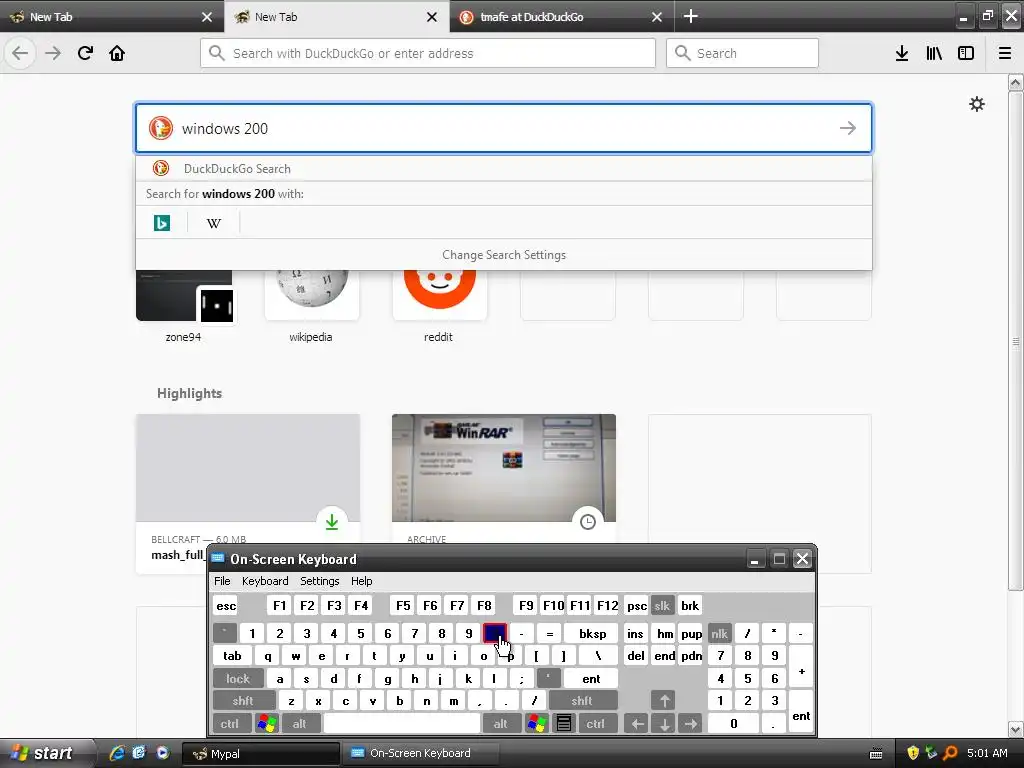Launch Internet Explorer from quick launch
Image resolution: width=1024 pixels, height=768 pixels.
pyautogui.click(x=117, y=753)
